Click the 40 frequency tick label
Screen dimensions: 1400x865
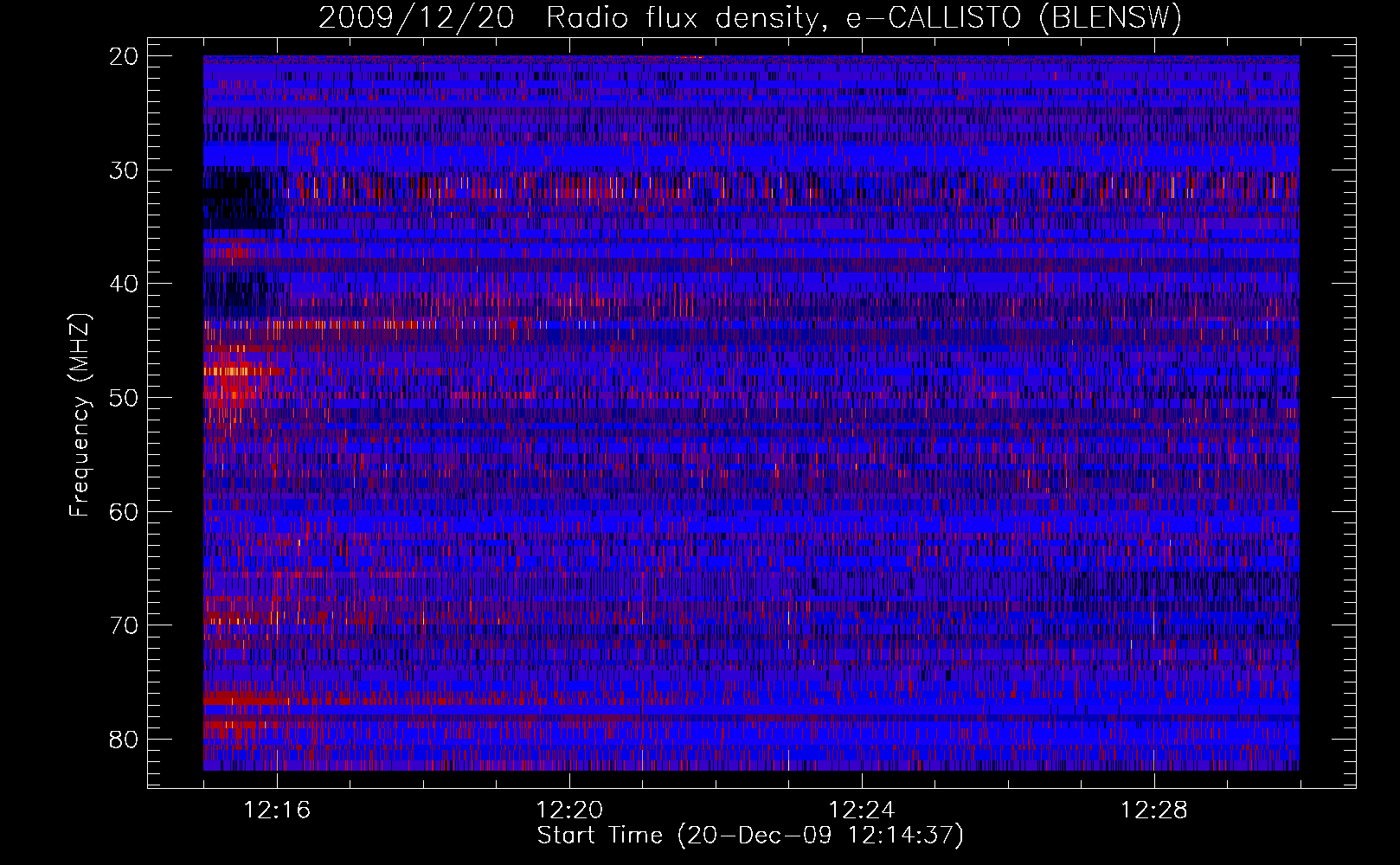pos(125,284)
